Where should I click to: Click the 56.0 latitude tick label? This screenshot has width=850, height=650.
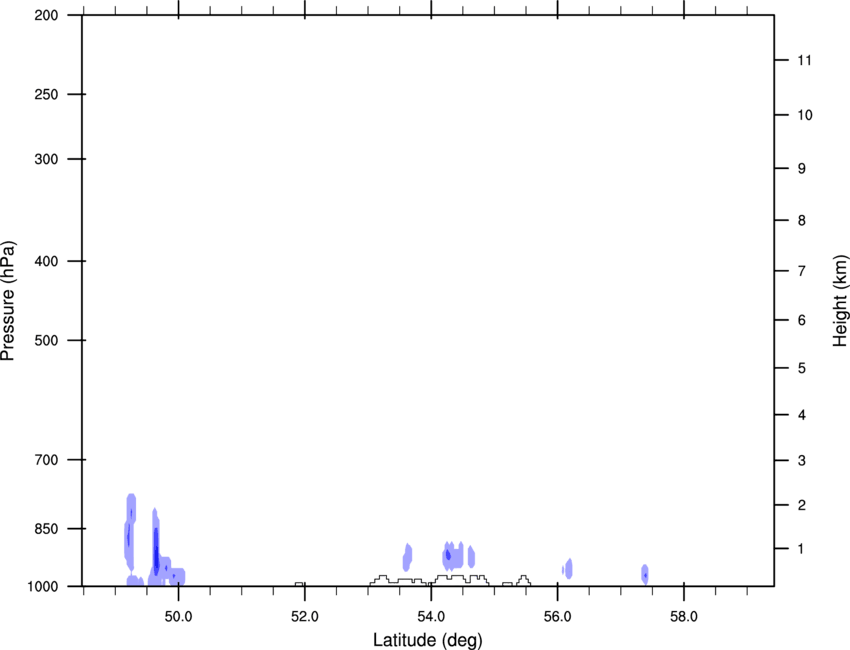(557, 616)
